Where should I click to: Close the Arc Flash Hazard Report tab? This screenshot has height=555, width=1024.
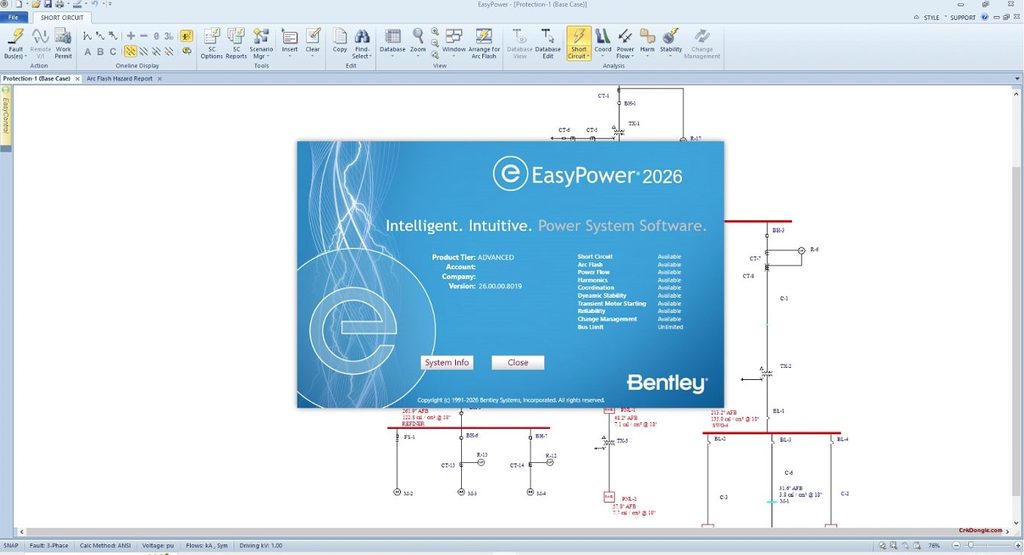160,78
